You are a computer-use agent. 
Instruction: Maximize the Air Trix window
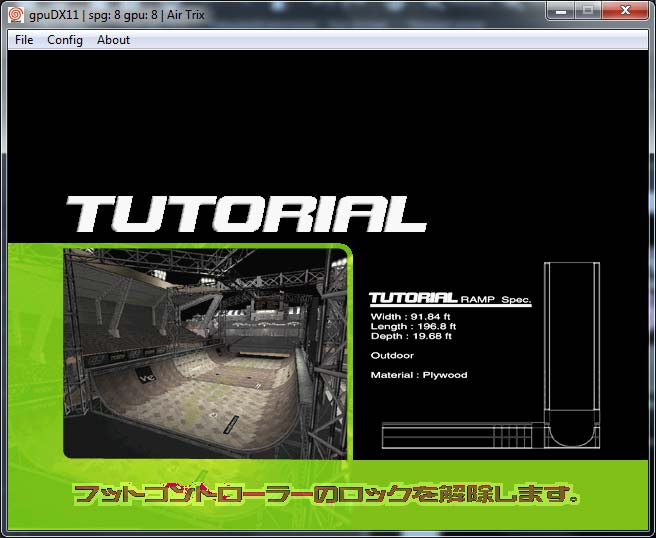coord(588,10)
